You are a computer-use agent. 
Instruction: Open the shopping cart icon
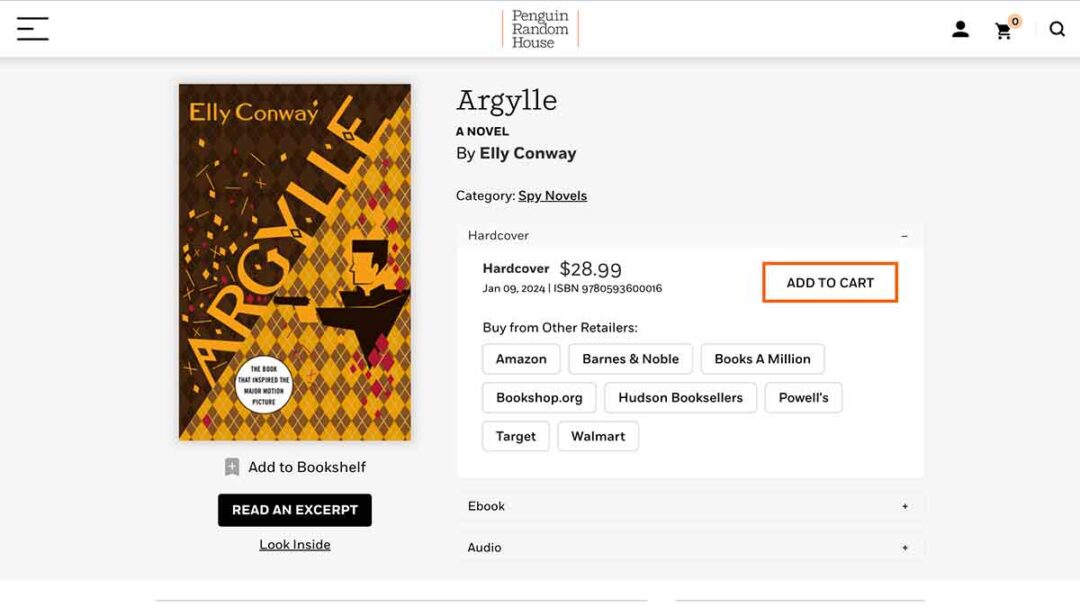(x=1004, y=30)
